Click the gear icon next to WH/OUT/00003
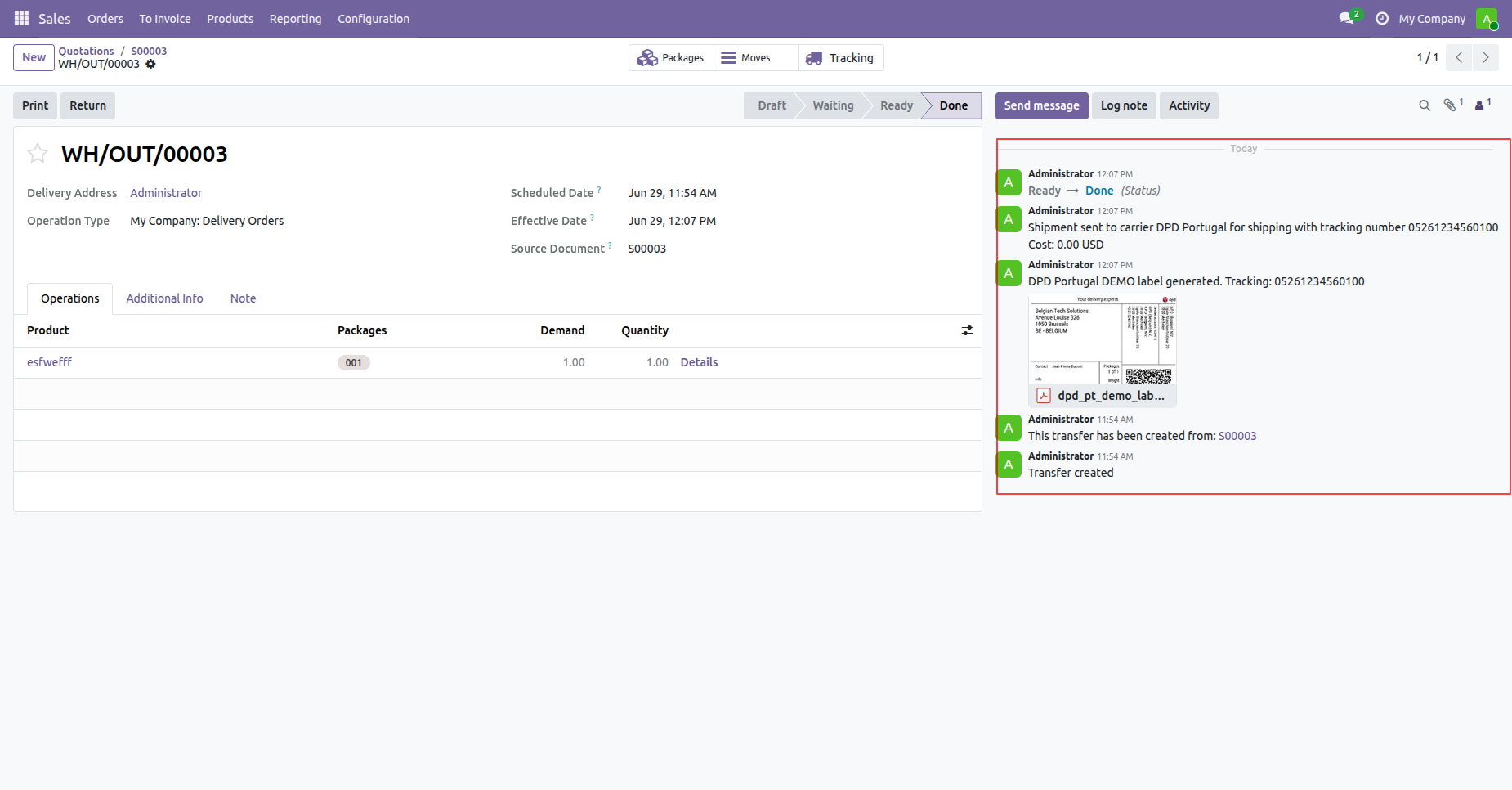This screenshot has height=790, width=1512. (x=150, y=64)
